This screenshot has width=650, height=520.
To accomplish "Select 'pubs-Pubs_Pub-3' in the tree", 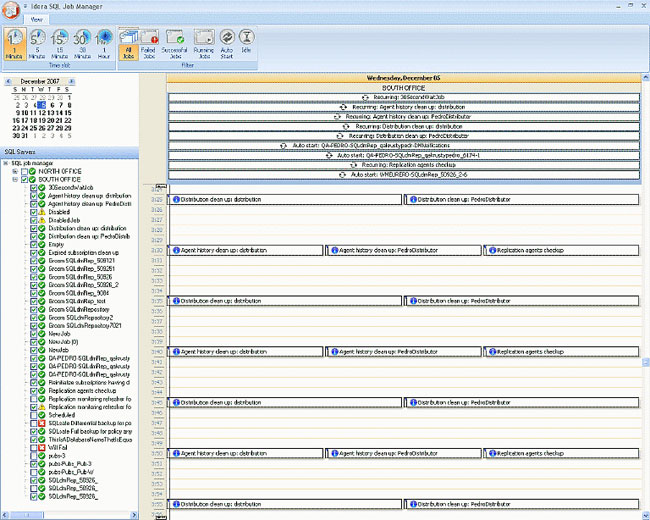I will (x=70, y=464).
